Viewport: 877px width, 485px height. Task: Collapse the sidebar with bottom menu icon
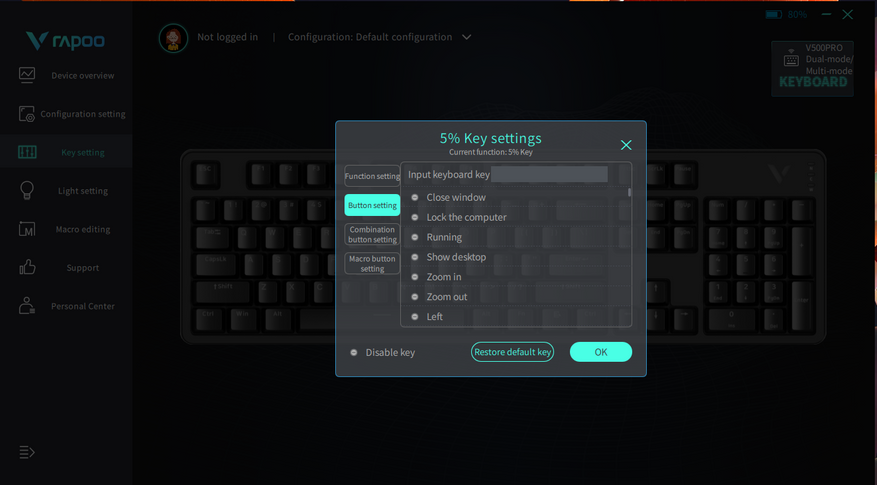pyautogui.click(x=26, y=452)
